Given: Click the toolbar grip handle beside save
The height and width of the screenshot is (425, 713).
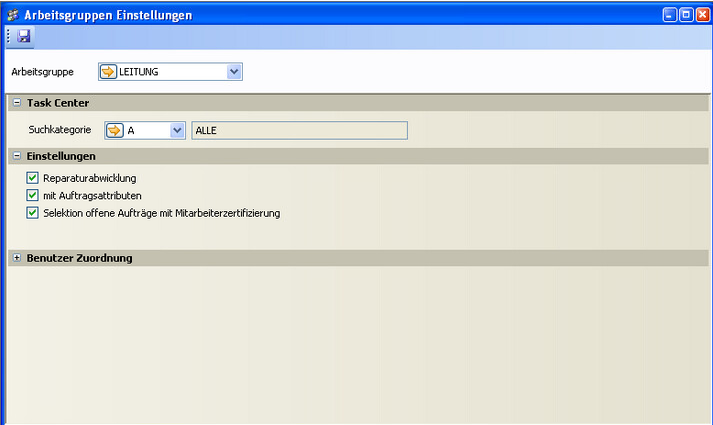Looking at the screenshot, I should (9, 36).
